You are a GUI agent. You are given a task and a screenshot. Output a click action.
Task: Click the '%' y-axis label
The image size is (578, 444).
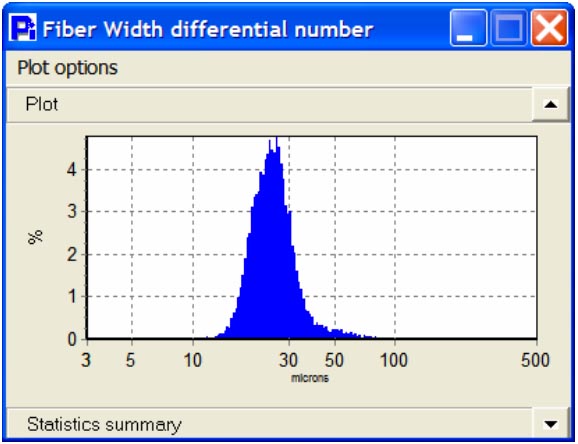pos(36,237)
